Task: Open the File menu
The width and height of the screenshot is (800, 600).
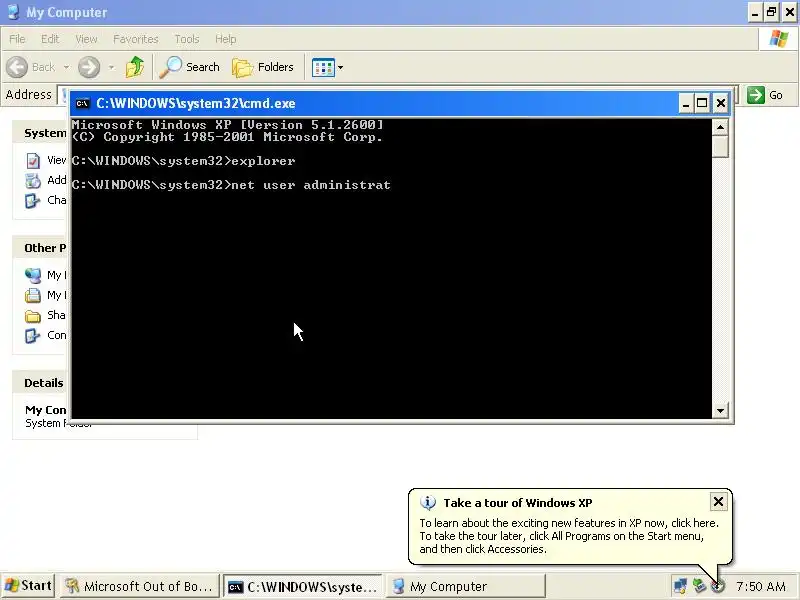Action: 17,39
